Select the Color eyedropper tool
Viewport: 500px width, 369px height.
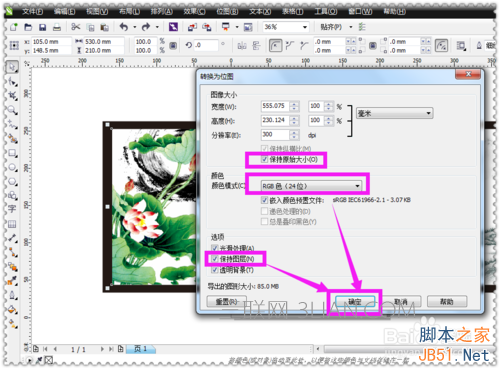13,281
